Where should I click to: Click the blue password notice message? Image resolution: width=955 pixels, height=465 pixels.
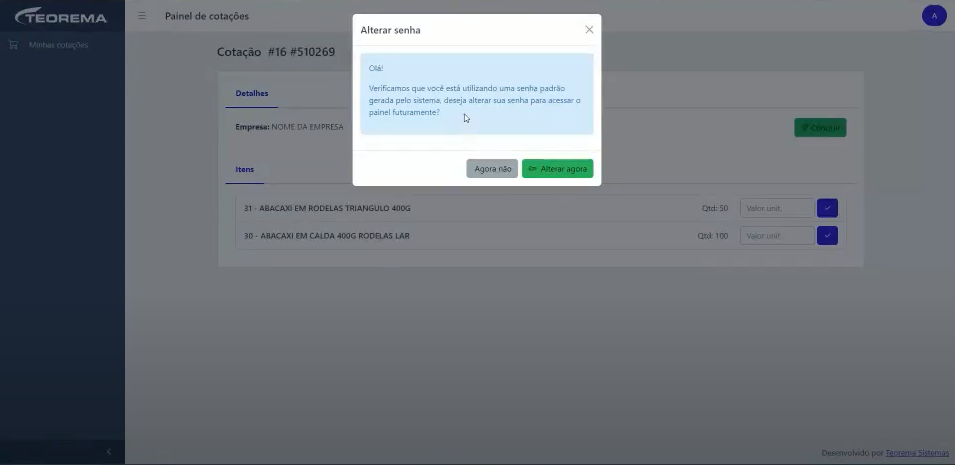tap(477, 94)
